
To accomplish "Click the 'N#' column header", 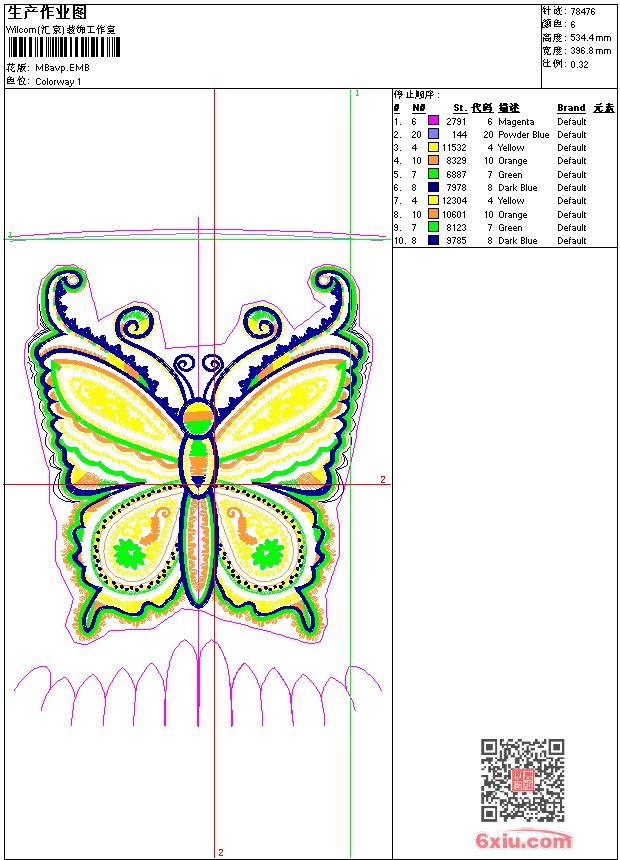I will 419,108.
